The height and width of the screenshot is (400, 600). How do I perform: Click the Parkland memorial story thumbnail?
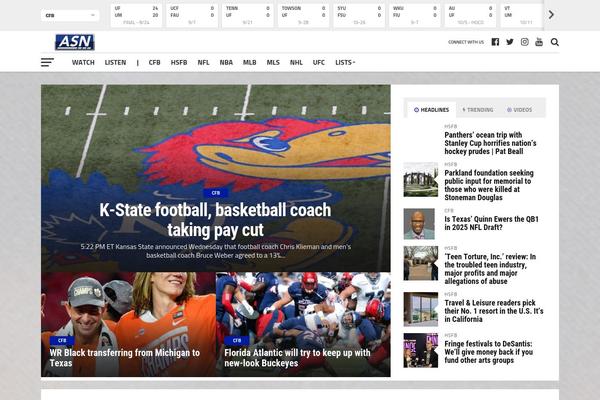(421, 179)
